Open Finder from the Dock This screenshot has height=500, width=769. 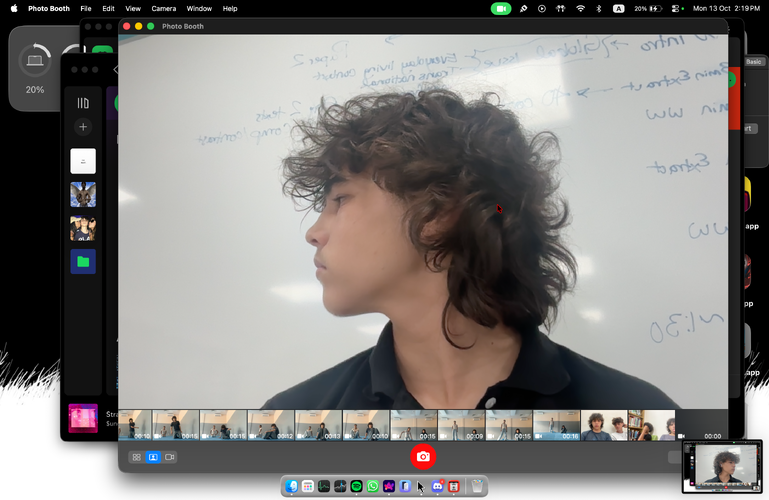(291, 486)
